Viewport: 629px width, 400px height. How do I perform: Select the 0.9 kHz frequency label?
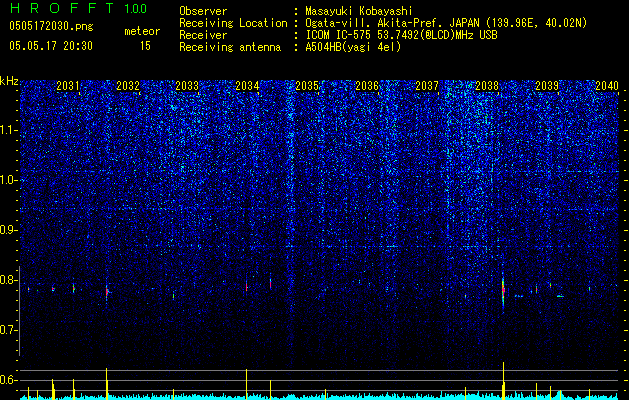coord(9,230)
